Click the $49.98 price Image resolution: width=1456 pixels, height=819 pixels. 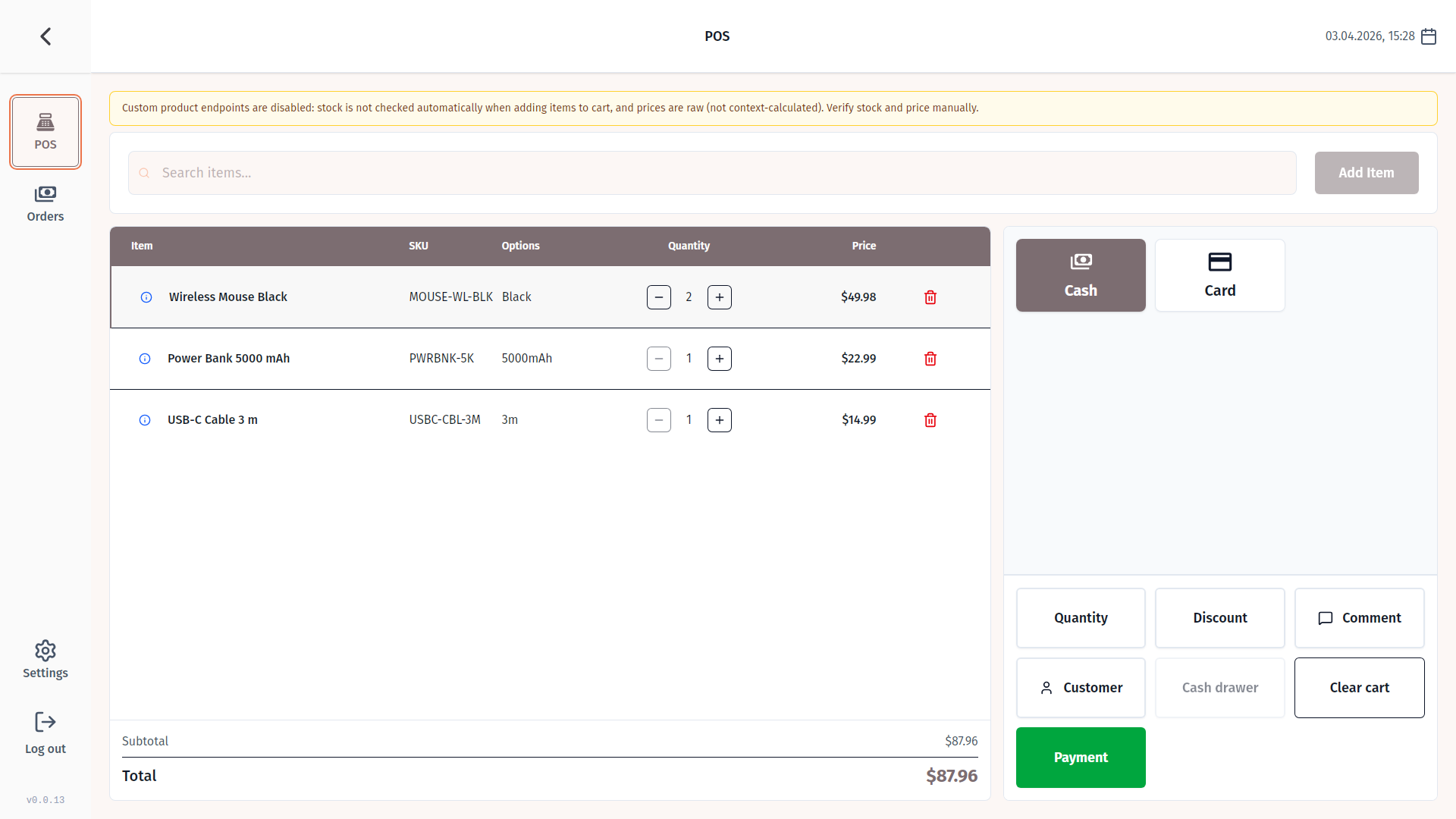(858, 297)
